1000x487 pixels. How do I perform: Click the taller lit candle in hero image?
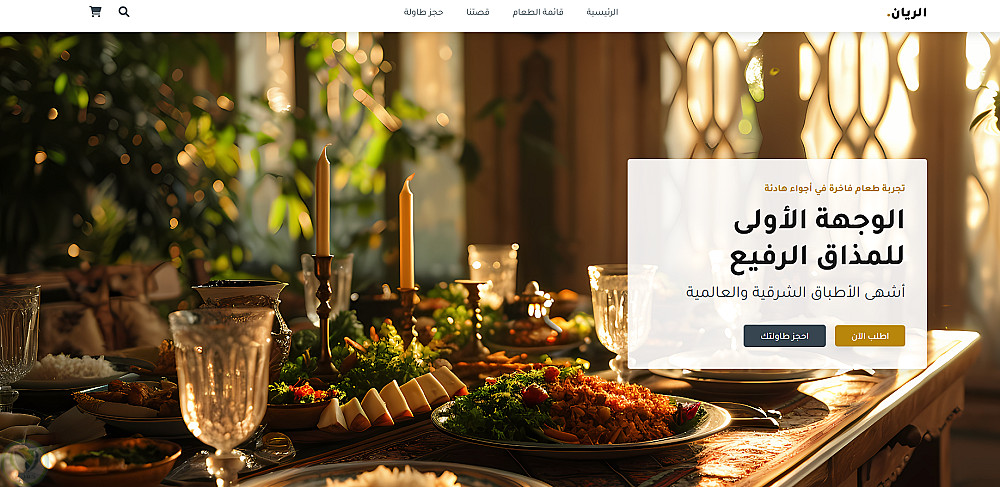pyautogui.click(x=323, y=201)
